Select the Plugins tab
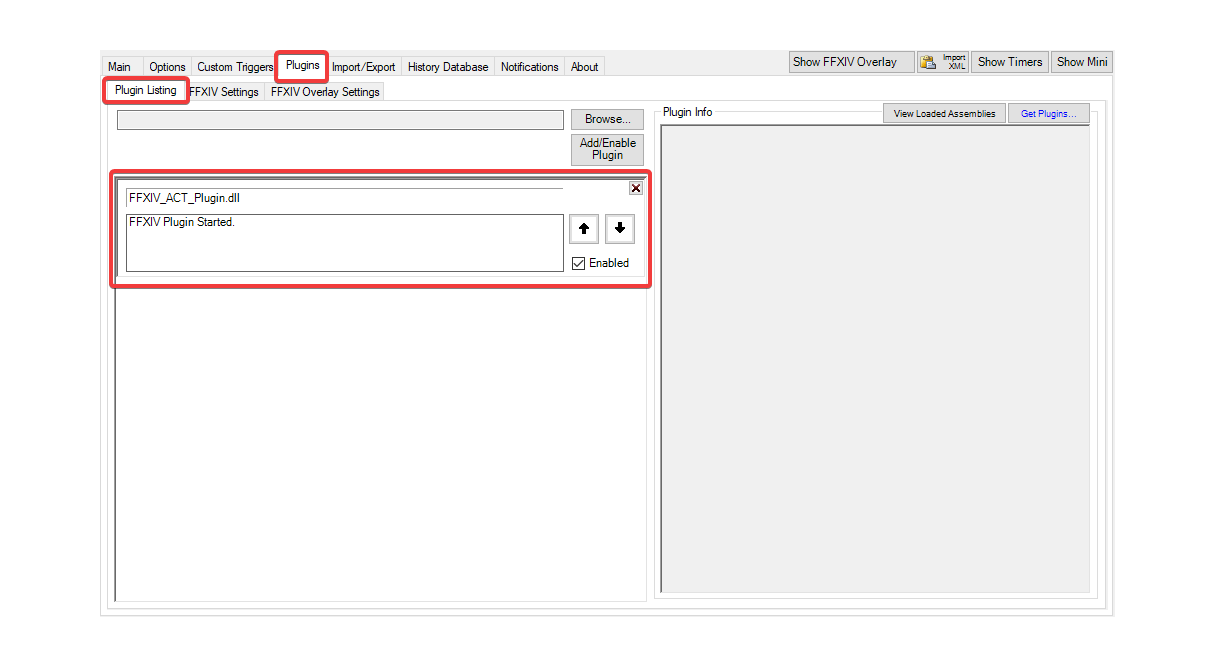The image size is (1215, 667). pyautogui.click(x=302, y=65)
